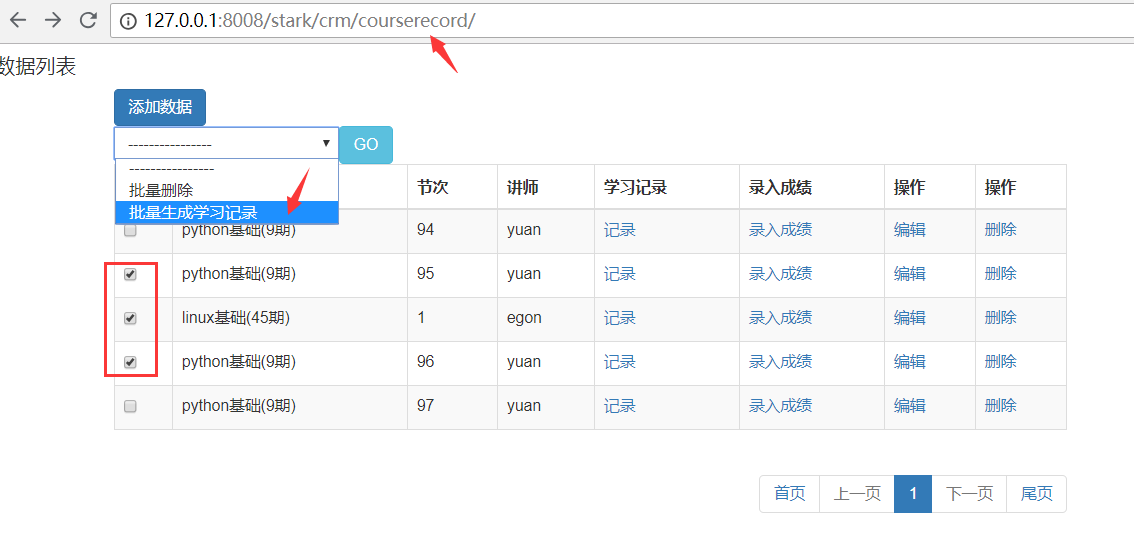Click 录入成绩 for linux基础 row

780,318
